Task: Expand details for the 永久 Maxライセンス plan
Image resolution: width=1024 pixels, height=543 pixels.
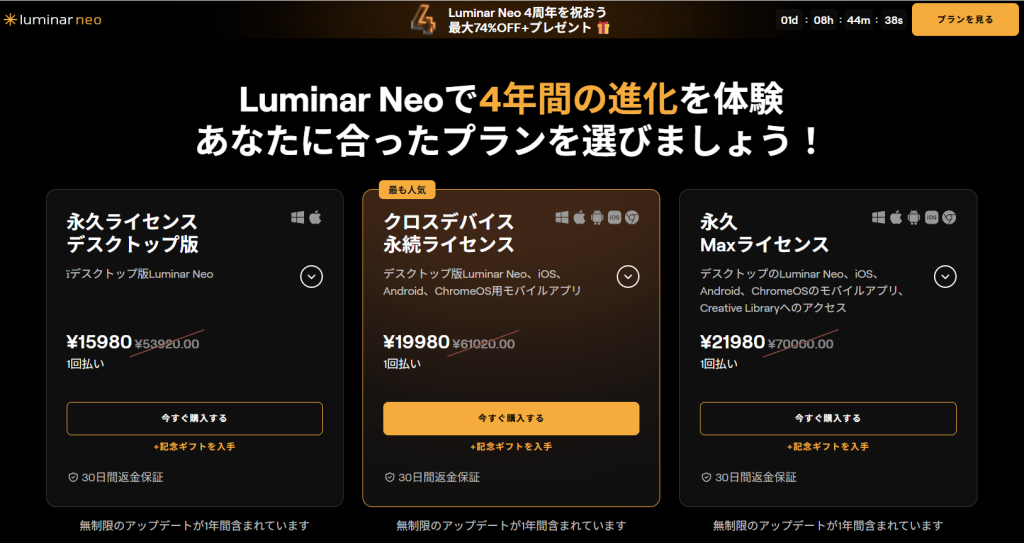Action: [x=945, y=276]
